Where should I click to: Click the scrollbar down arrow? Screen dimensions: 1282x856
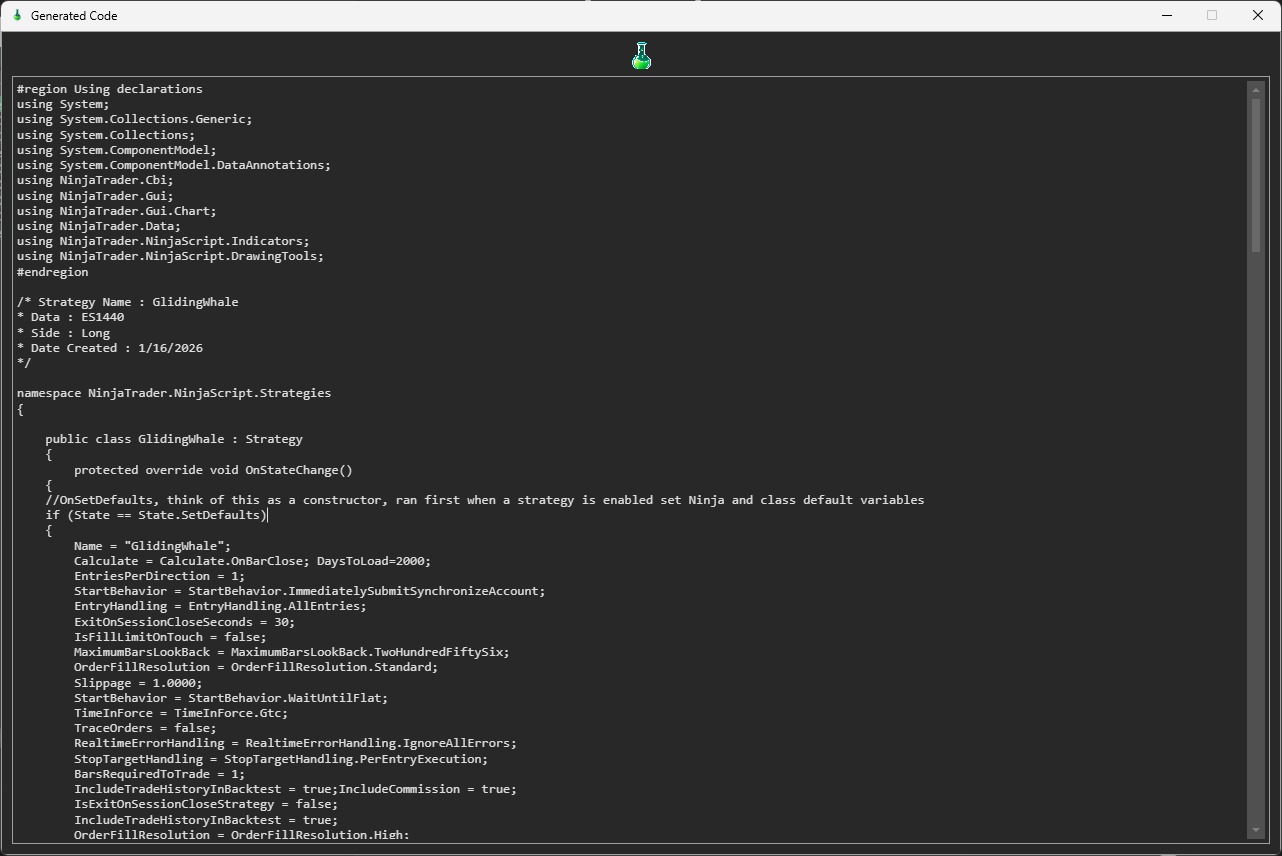tap(1256, 830)
